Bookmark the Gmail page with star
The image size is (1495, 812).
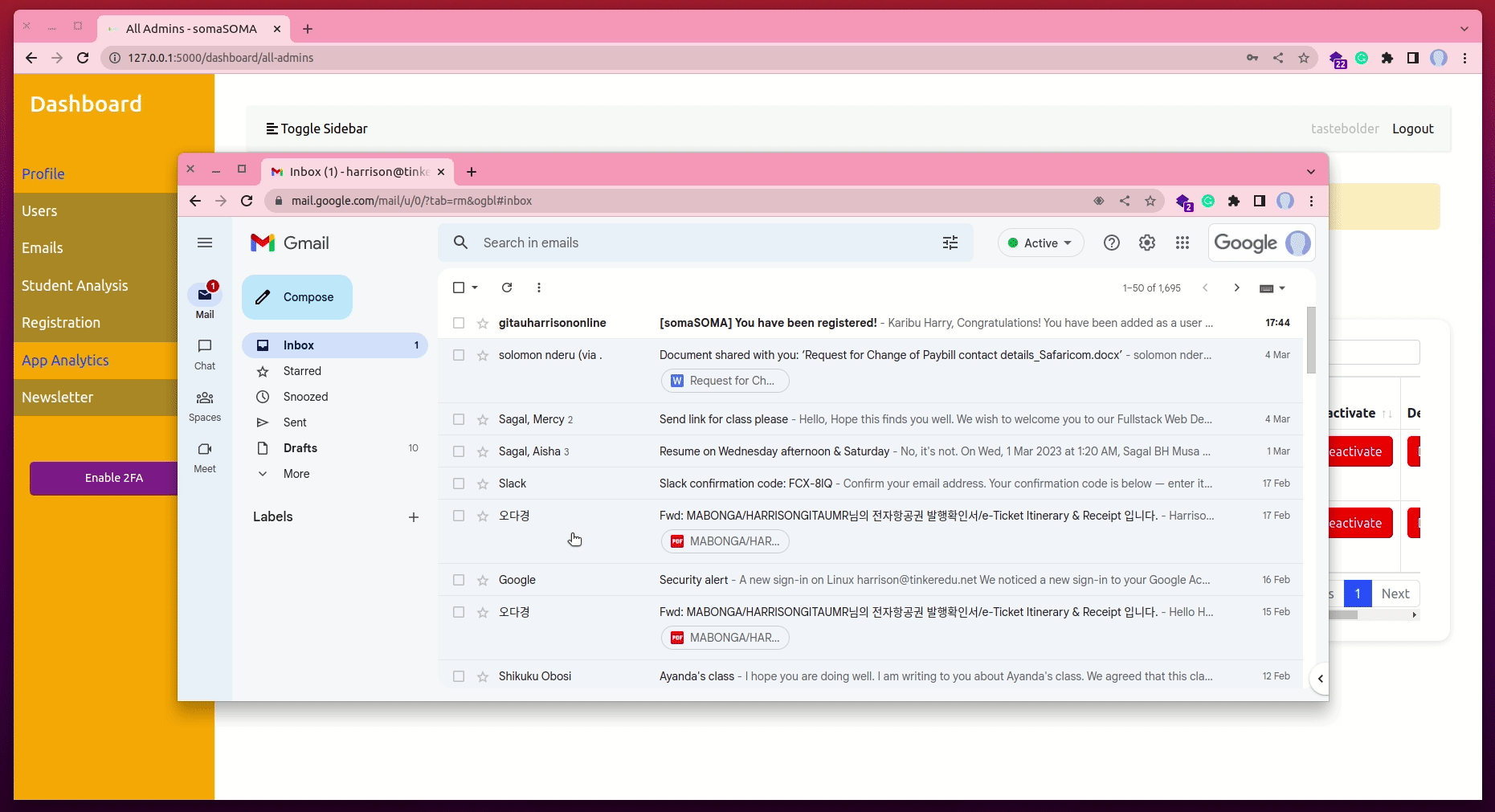coord(1150,201)
